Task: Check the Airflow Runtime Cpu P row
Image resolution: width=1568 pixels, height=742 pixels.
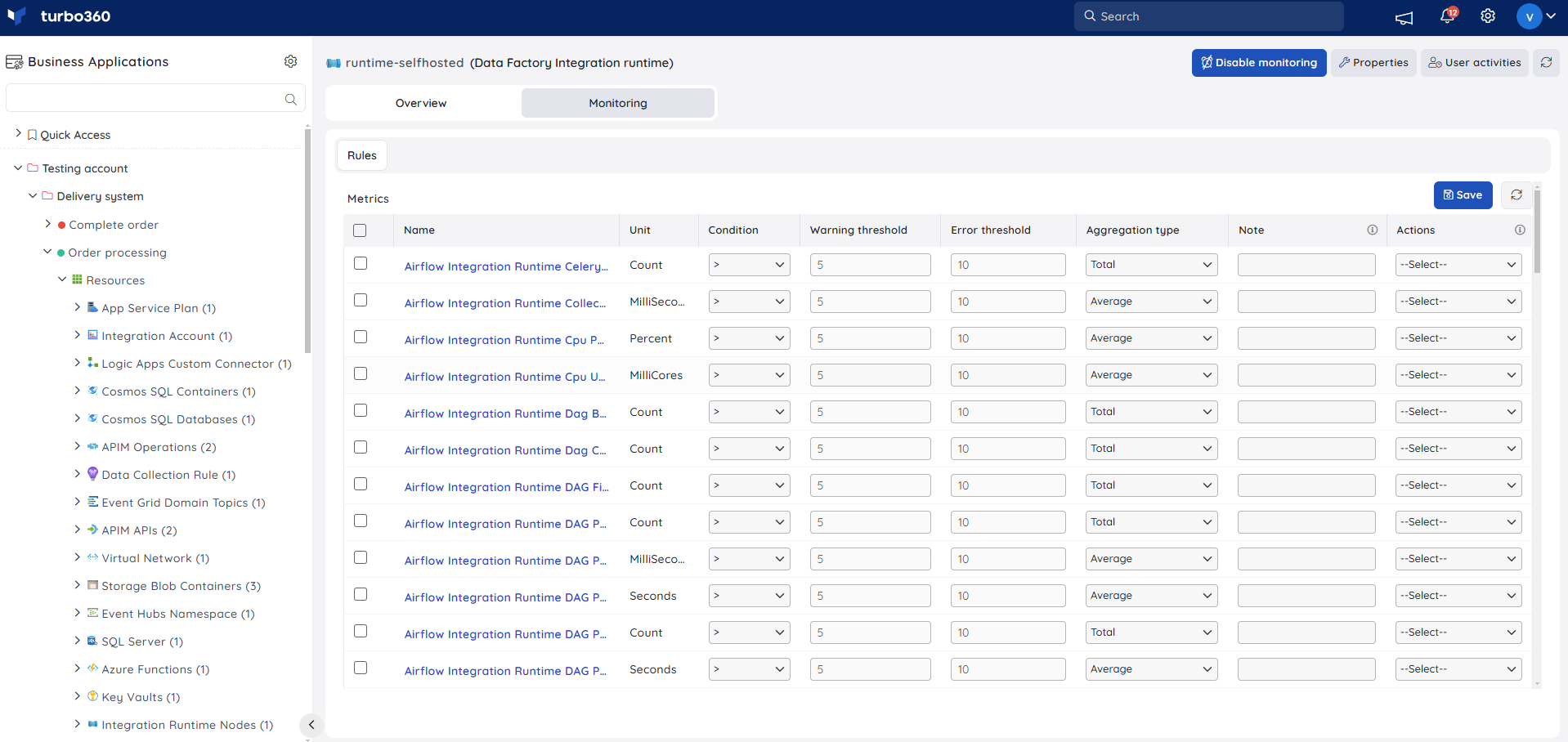Action: pos(361,337)
